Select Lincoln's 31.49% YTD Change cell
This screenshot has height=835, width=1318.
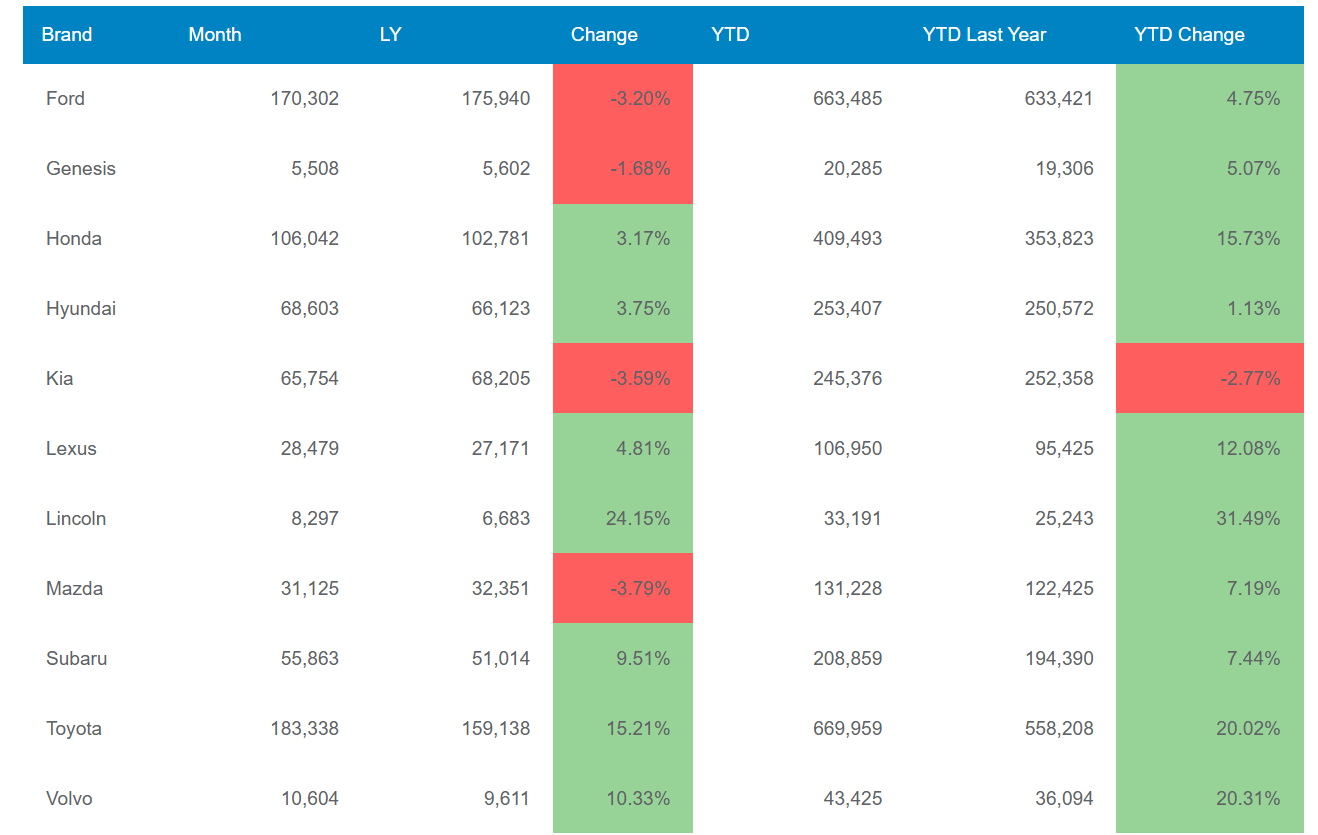1210,519
